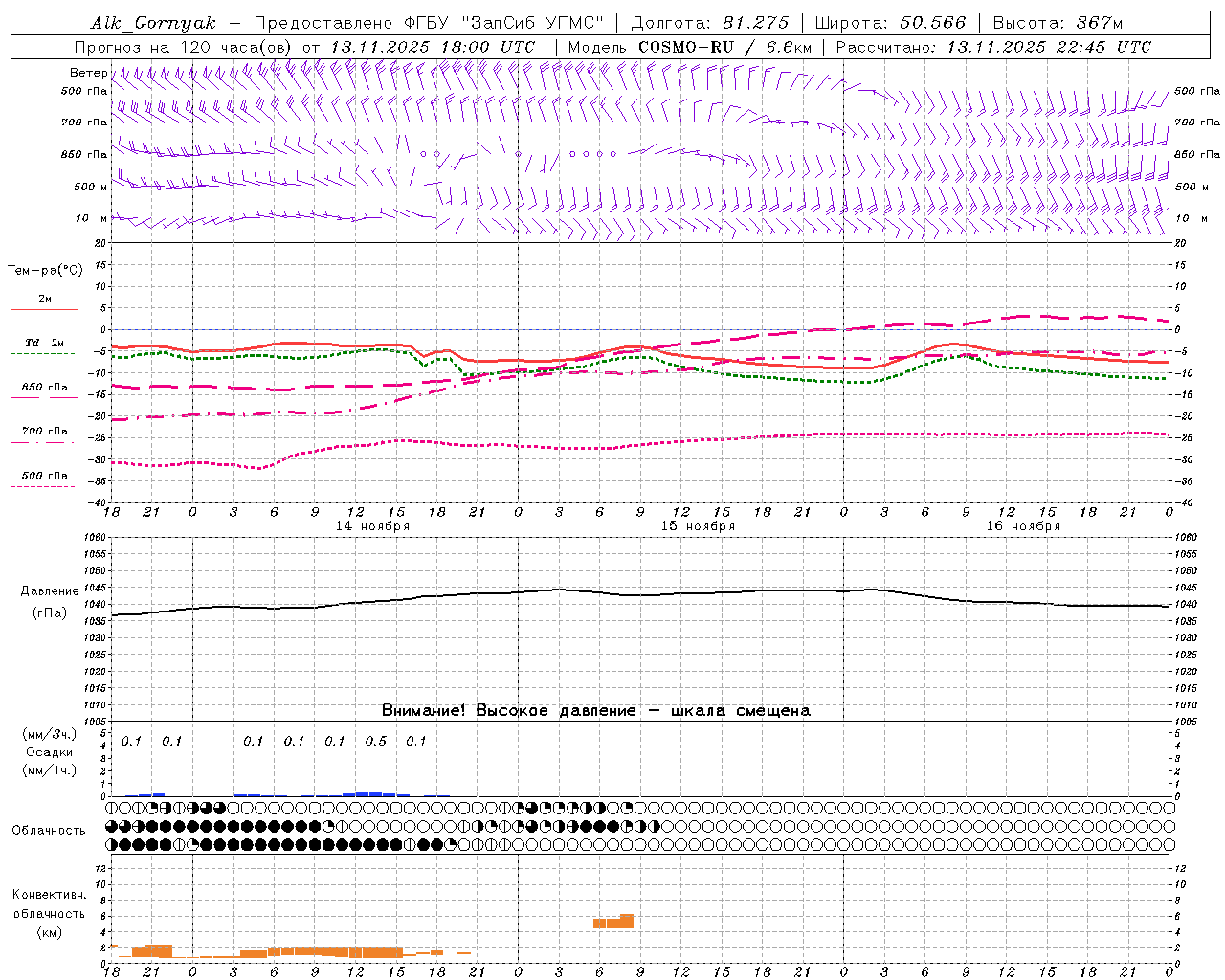The height and width of the screenshot is (980, 1225).
Task: Click the 850 гПа temperature legend entry
Action: 45,388
